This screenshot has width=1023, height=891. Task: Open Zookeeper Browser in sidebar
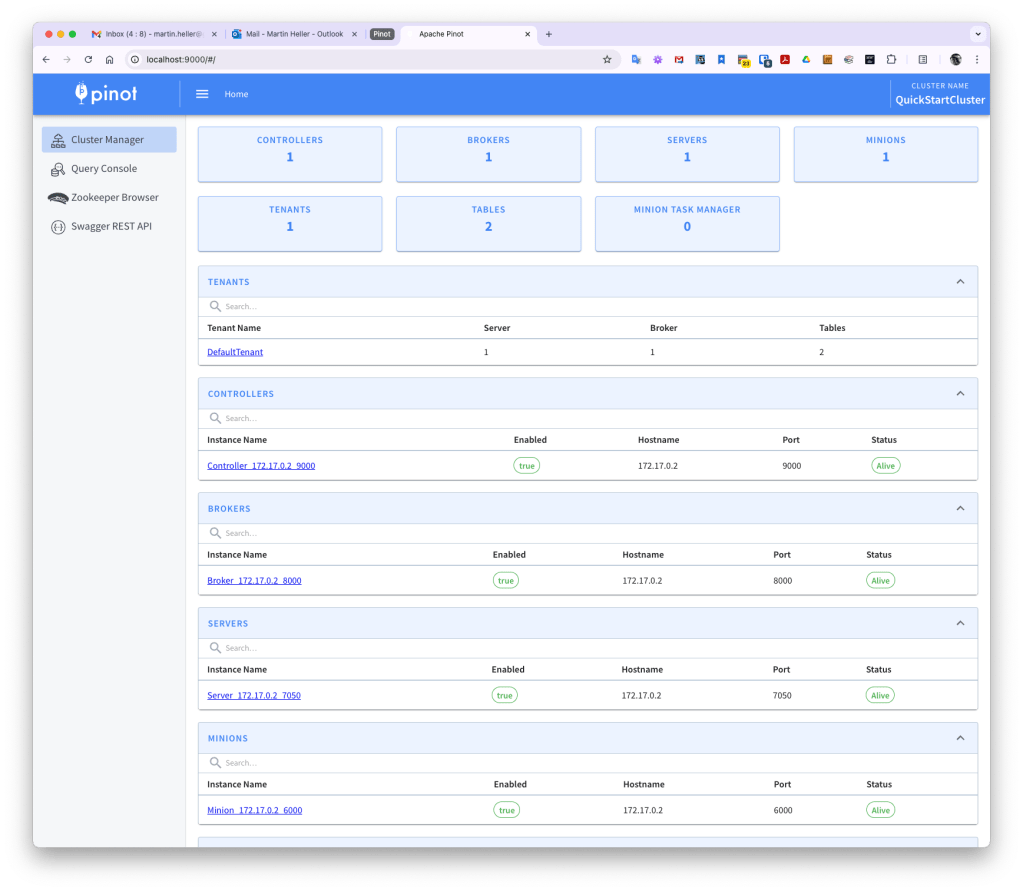tap(114, 198)
